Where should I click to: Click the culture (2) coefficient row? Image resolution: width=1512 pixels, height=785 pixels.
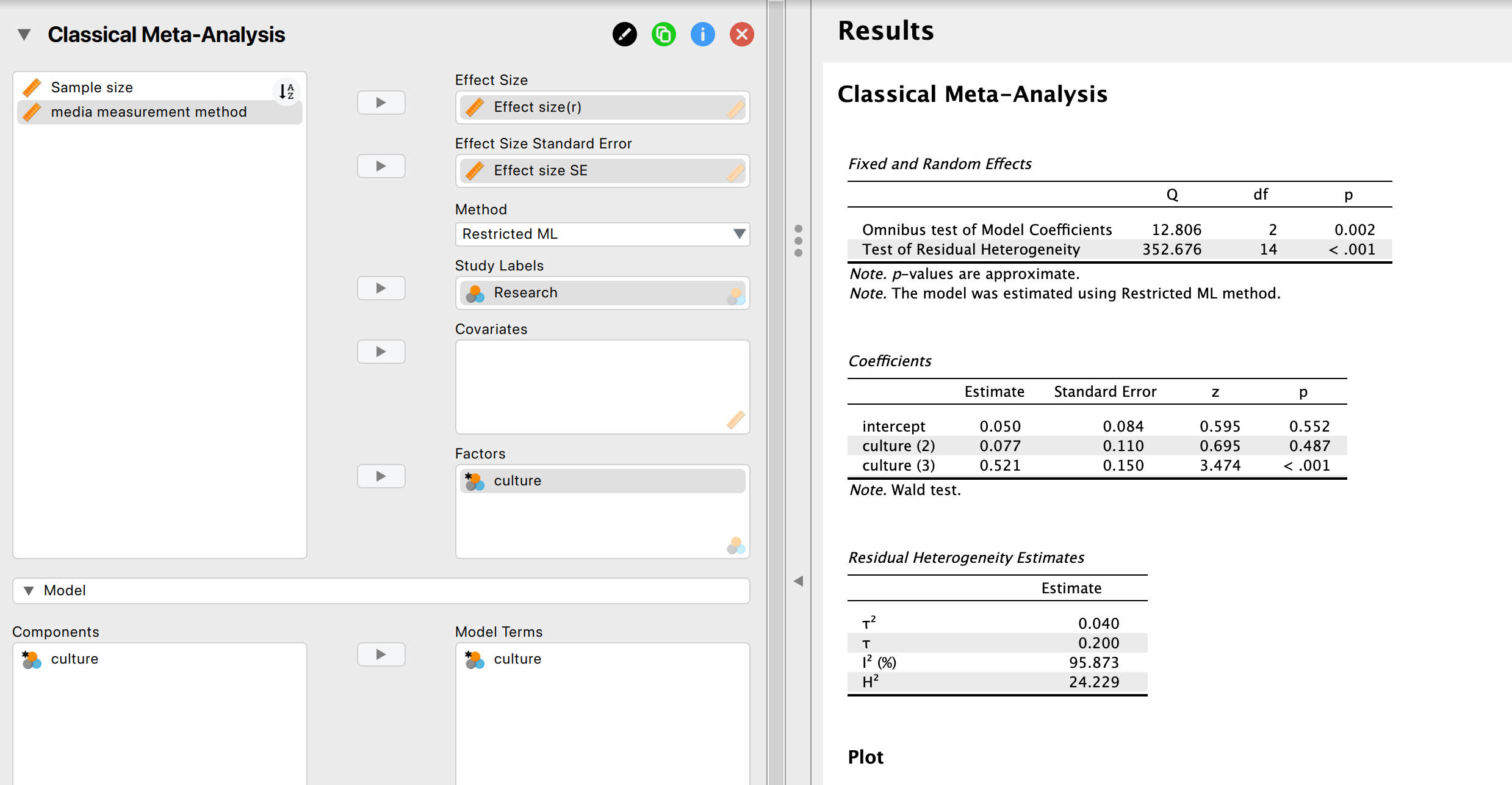(x=1097, y=446)
